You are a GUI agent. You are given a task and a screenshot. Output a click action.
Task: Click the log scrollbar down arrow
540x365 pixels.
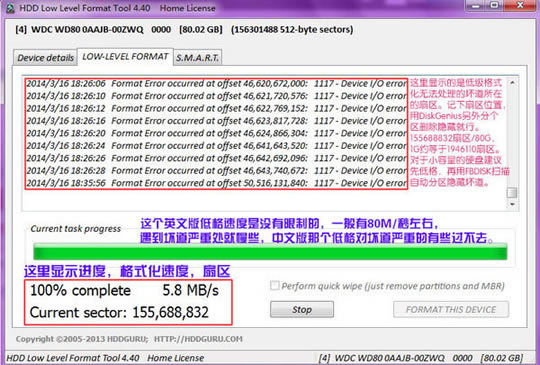[x=512, y=204]
